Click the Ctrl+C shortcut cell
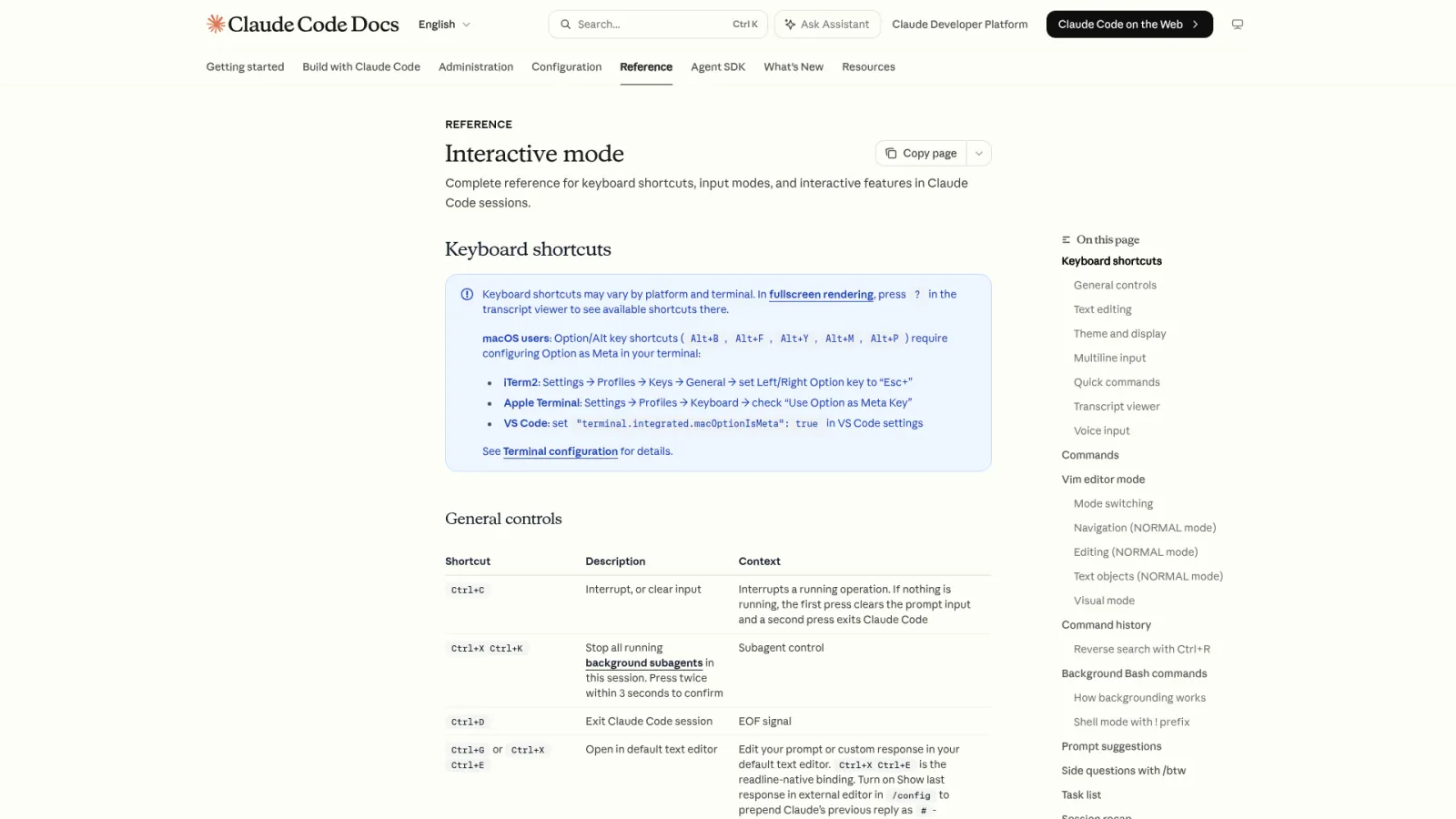 click(x=468, y=591)
